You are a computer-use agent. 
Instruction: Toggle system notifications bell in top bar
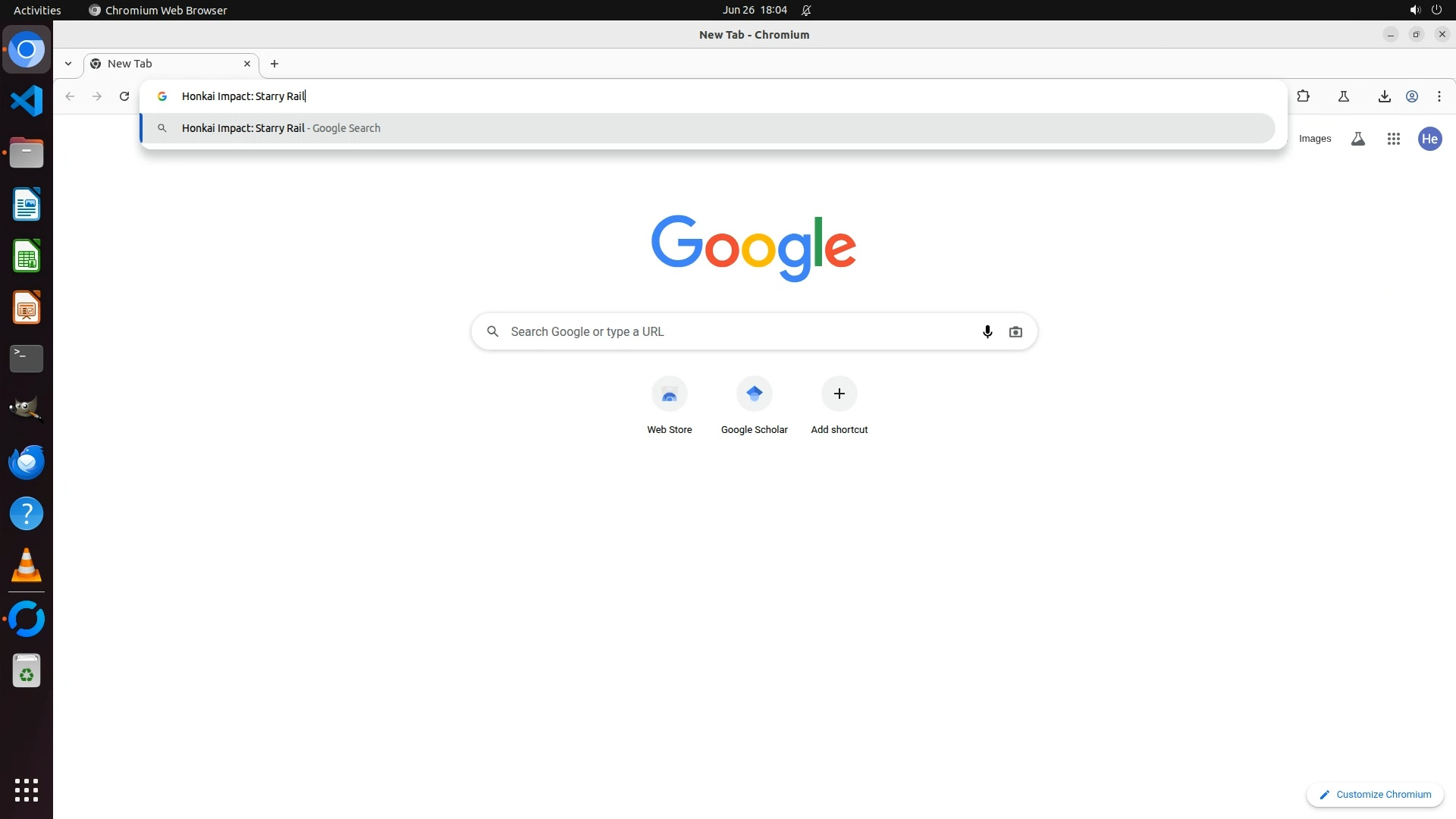806,10
